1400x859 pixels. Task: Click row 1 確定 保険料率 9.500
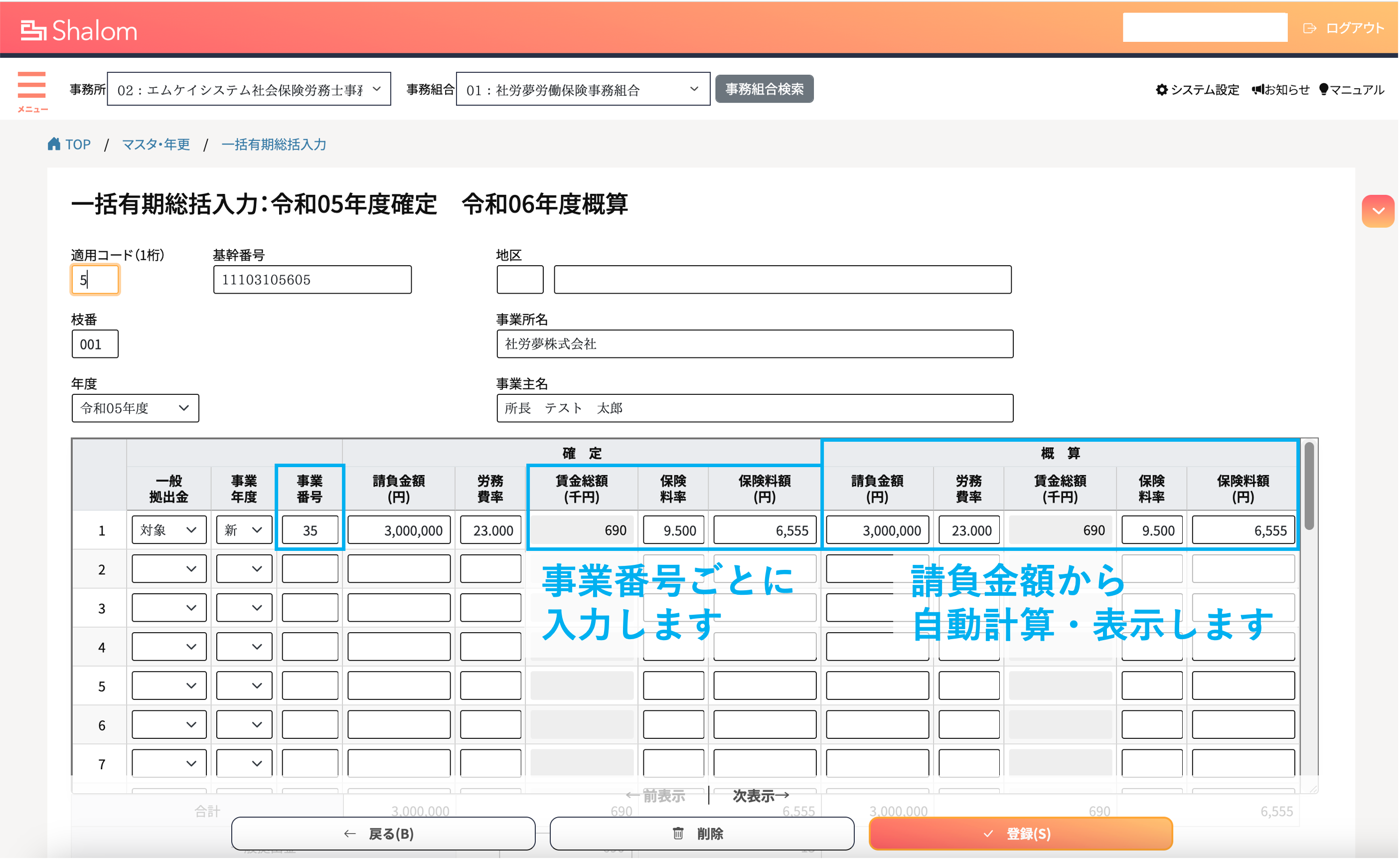tap(674, 530)
